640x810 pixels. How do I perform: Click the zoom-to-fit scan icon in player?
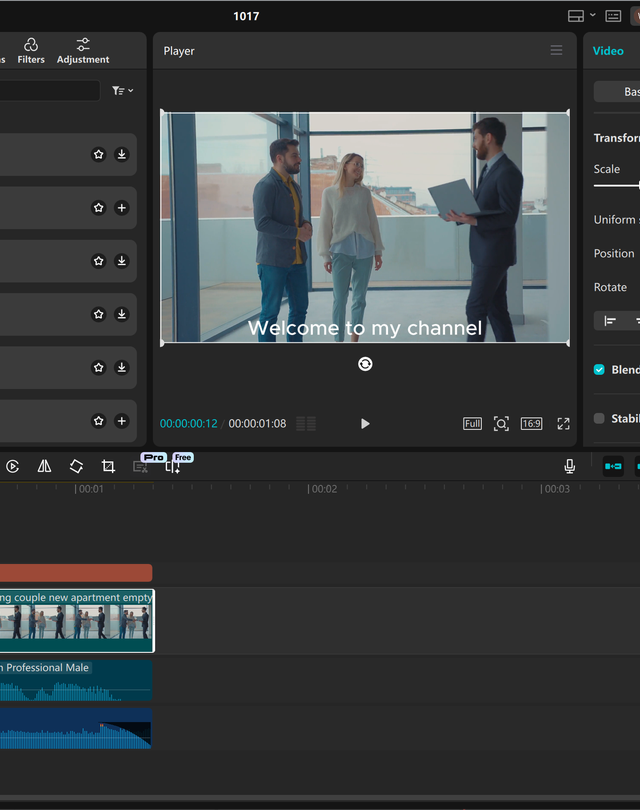point(501,424)
